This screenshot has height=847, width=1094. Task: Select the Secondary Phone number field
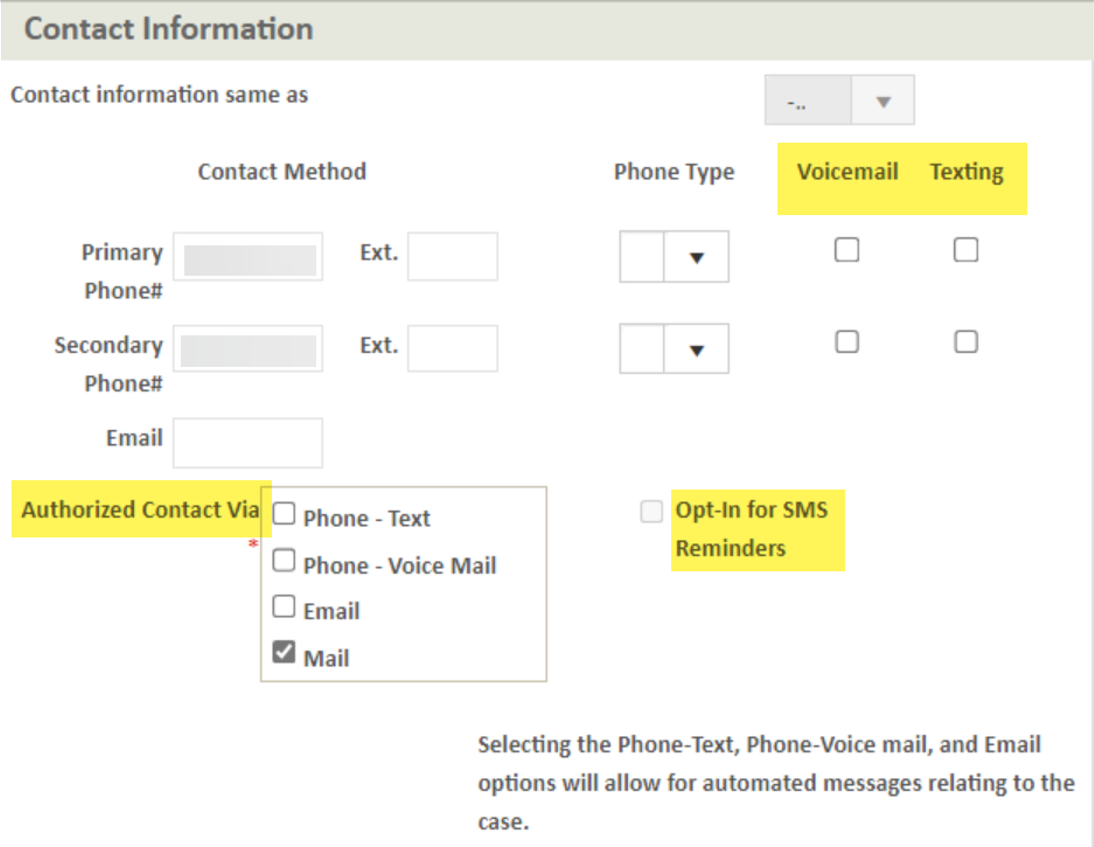click(247, 348)
